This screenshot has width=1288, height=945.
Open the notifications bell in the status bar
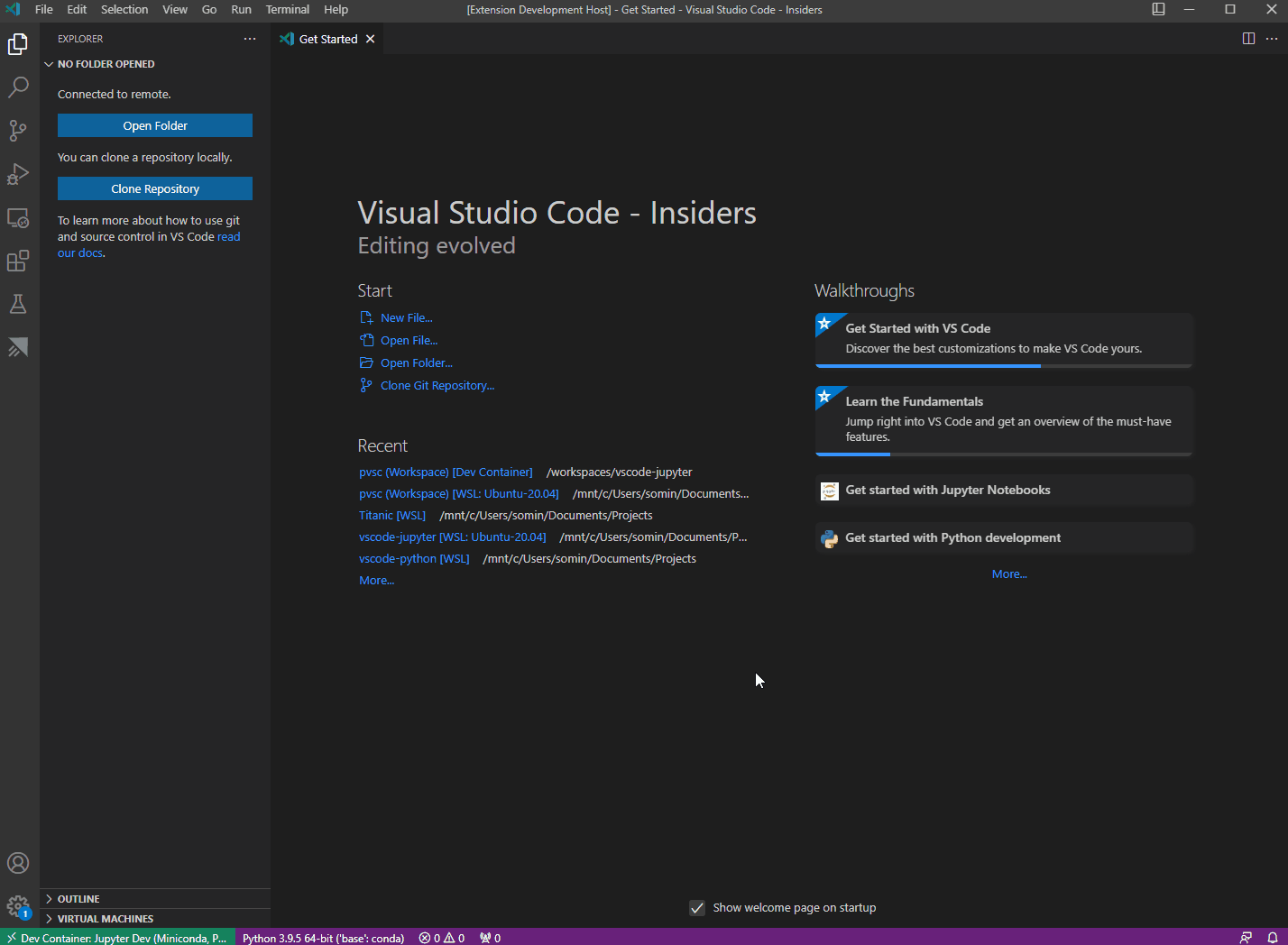tap(1272, 938)
